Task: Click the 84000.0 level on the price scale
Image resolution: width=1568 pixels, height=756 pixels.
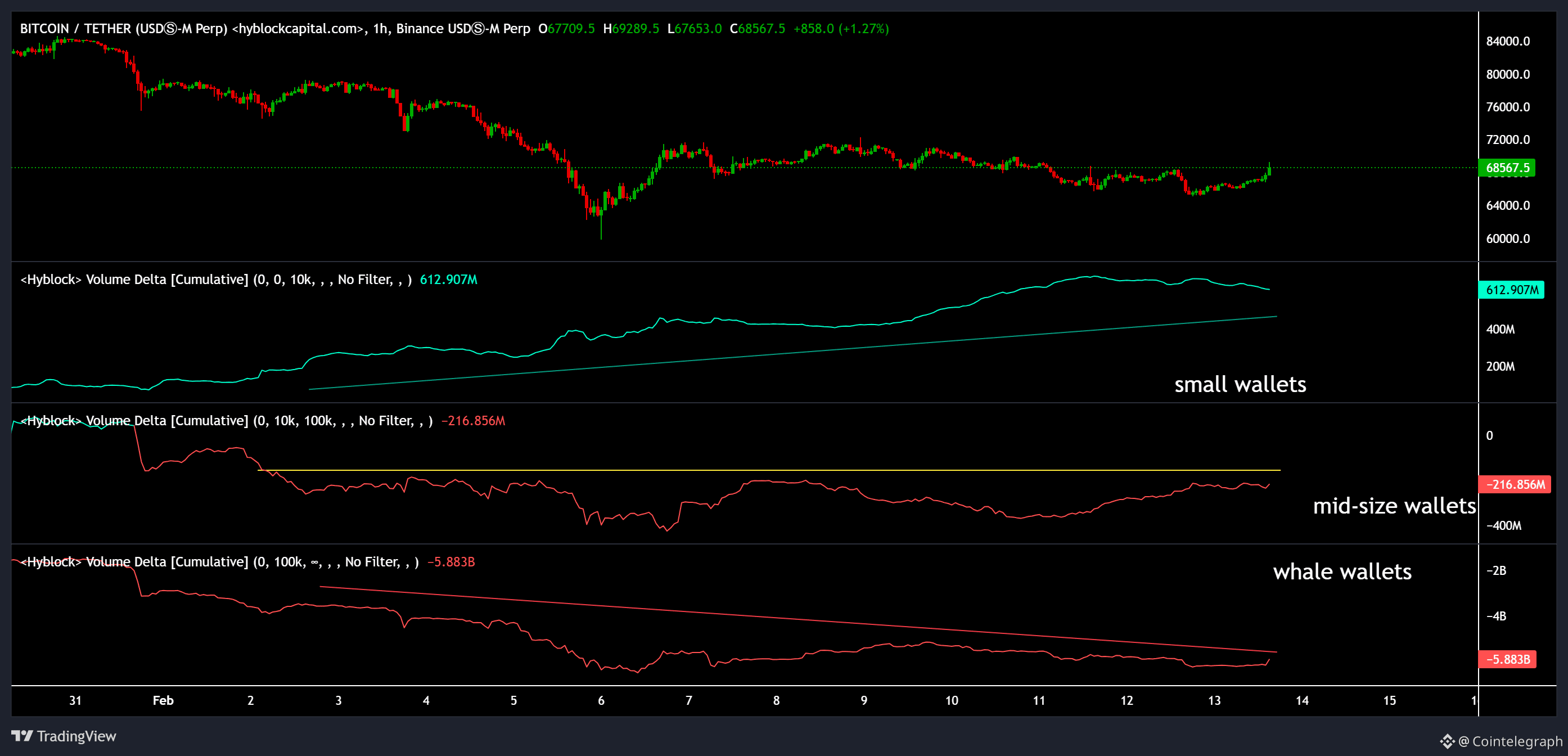Action: click(1510, 42)
